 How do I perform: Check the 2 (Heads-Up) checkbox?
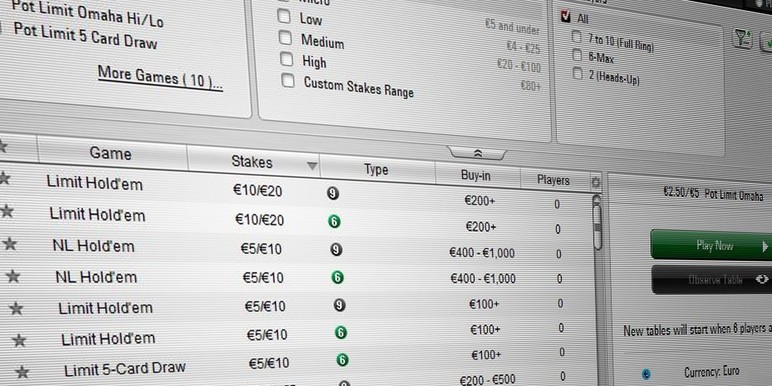pos(578,73)
